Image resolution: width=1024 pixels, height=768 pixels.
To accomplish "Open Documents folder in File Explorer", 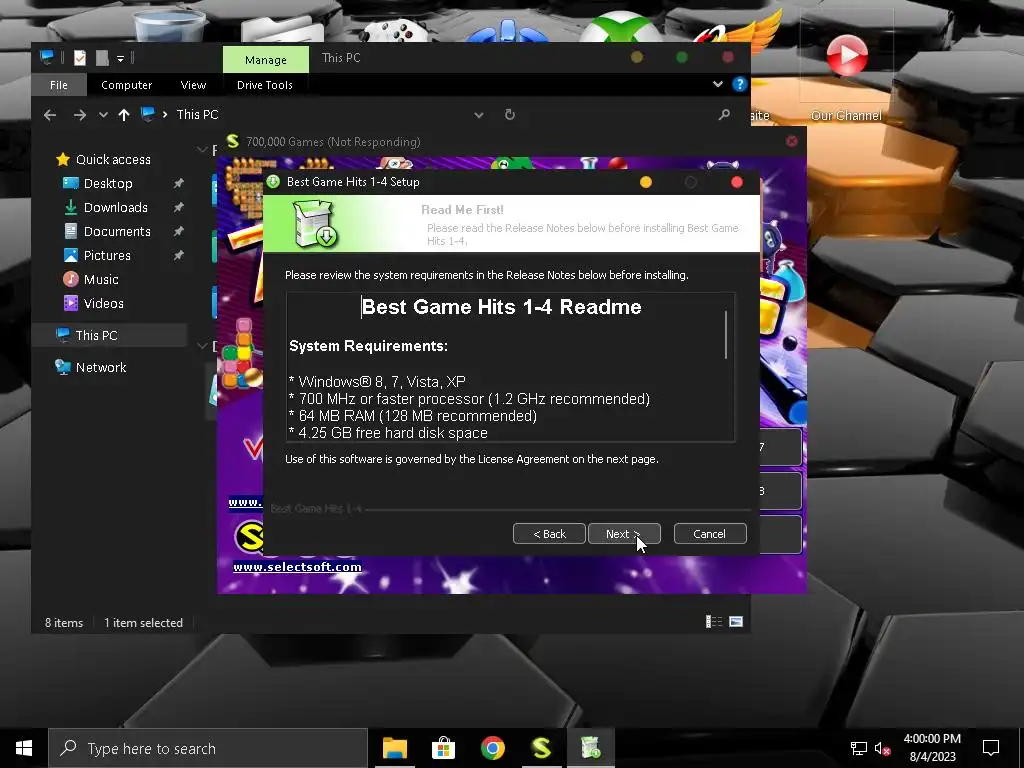I will (x=117, y=231).
